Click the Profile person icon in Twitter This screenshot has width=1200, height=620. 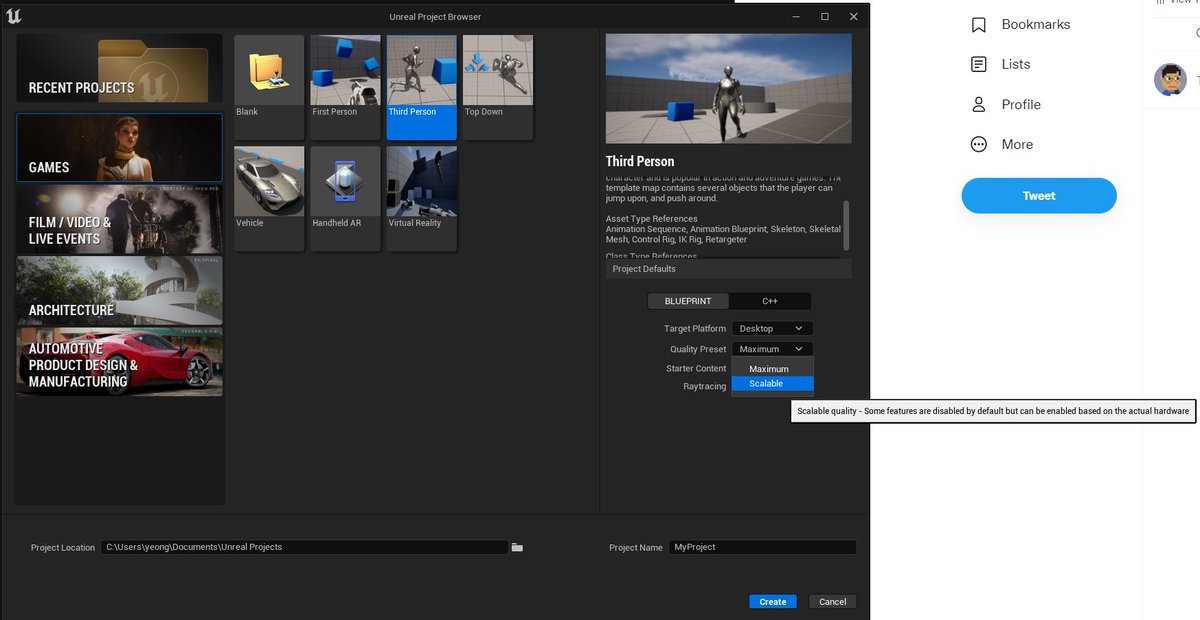[x=979, y=104]
